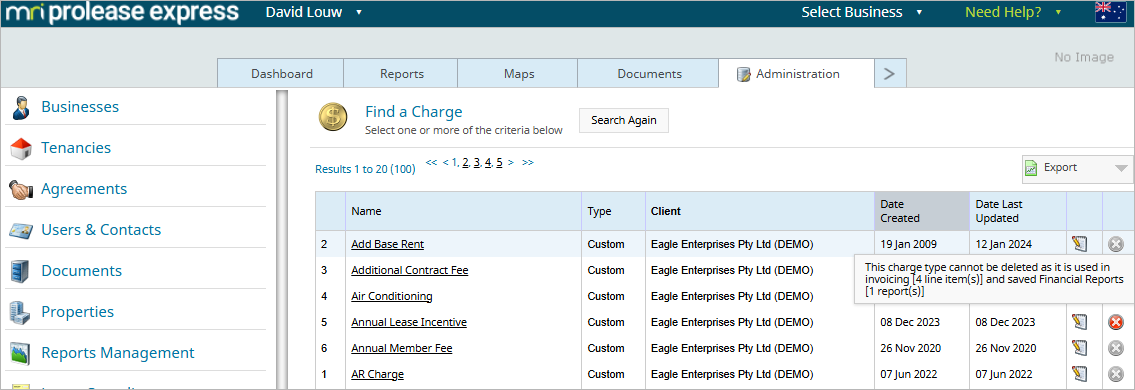1135x390 pixels.
Task: Edit the Add Base Rent charge
Action: pyautogui.click(x=1080, y=244)
